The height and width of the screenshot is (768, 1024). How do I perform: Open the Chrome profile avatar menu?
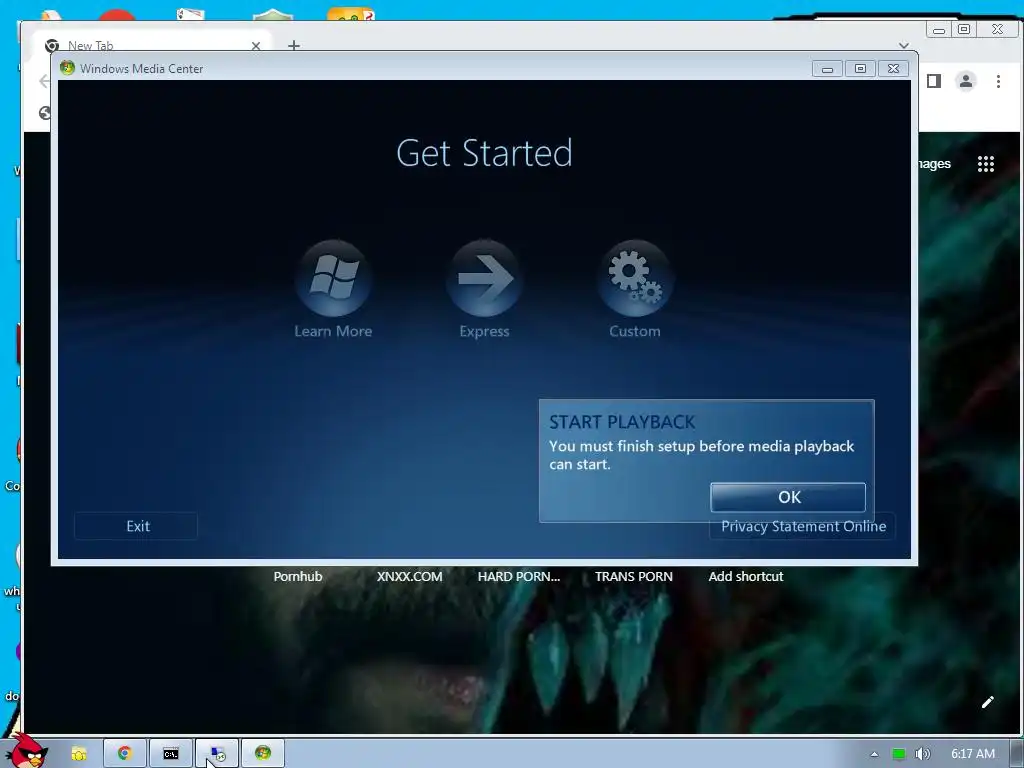tap(965, 81)
